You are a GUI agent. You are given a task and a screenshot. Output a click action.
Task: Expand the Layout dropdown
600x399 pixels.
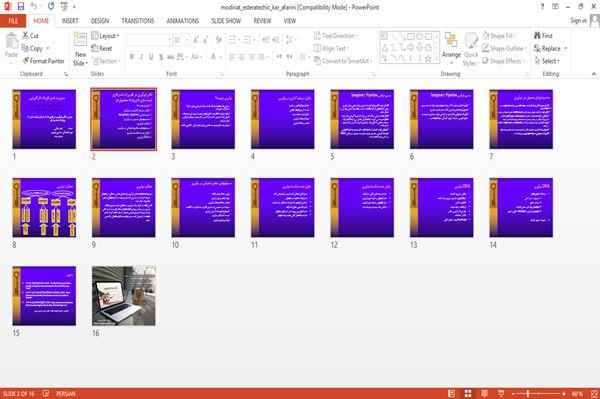coord(105,36)
